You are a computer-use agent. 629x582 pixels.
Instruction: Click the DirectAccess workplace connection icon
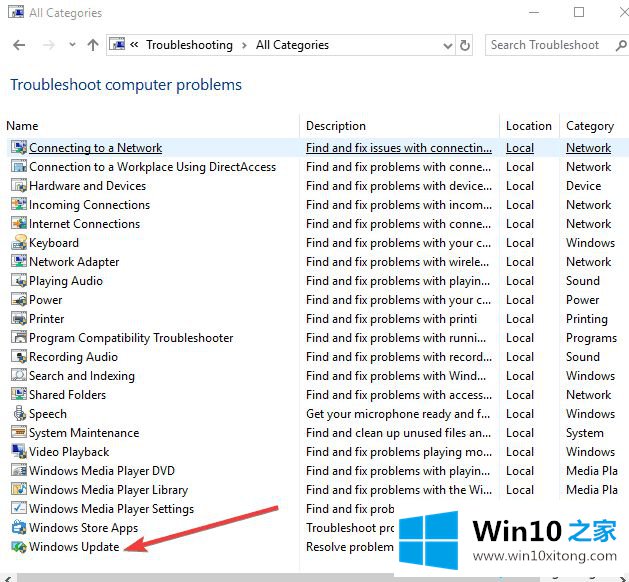coord(19,166)
